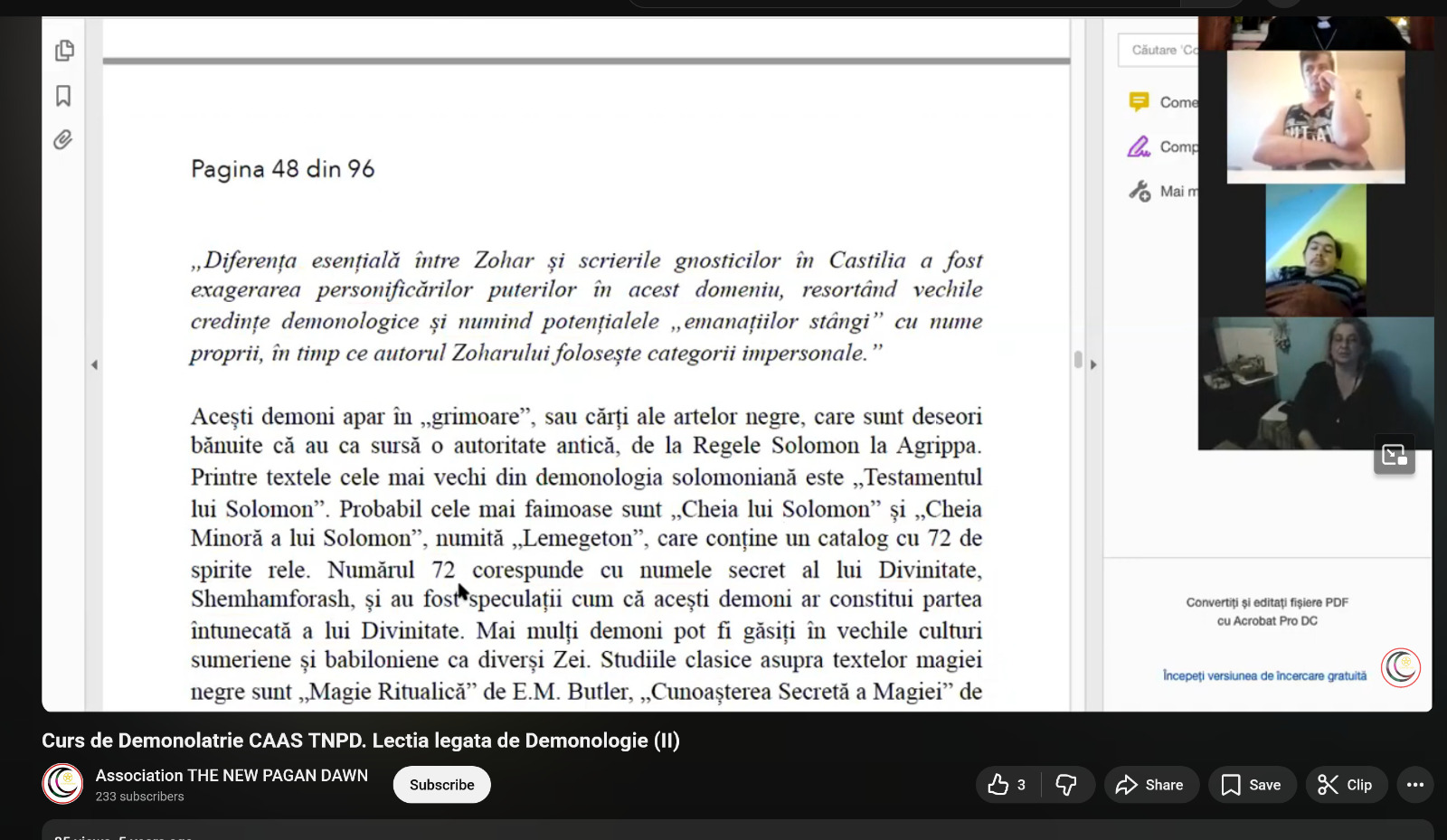Collapse right tools pane using right arrow
The height and width of the screenshot is (840, 1447).
(x=1093, y=365)
